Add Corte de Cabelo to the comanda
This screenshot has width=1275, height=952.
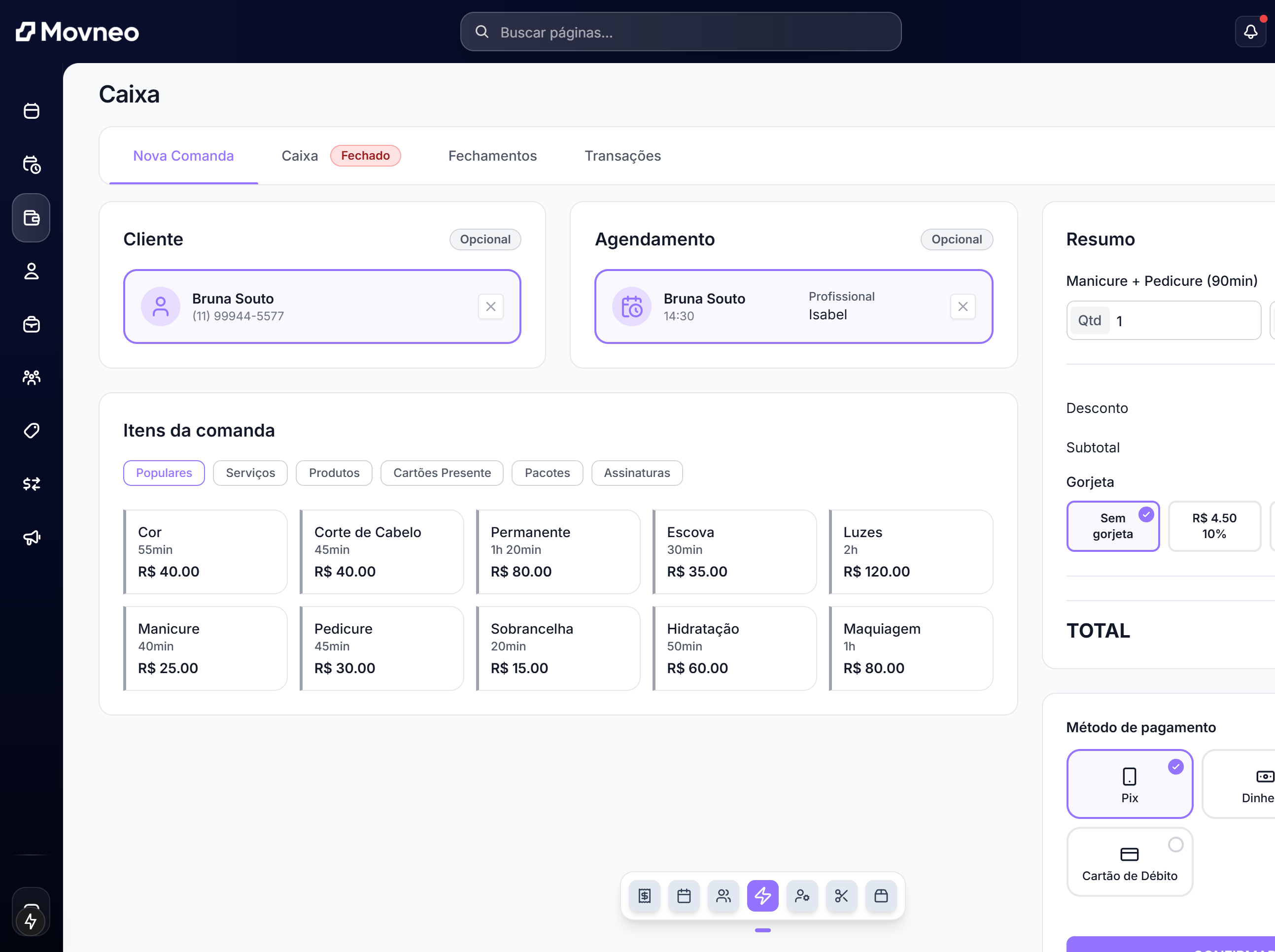[381, 551]
